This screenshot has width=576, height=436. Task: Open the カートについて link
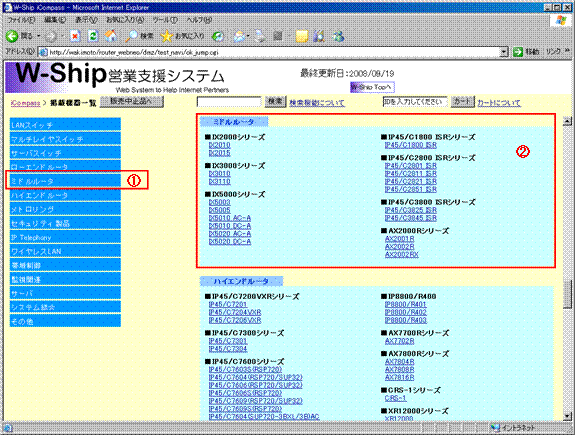tap(499, 103)
